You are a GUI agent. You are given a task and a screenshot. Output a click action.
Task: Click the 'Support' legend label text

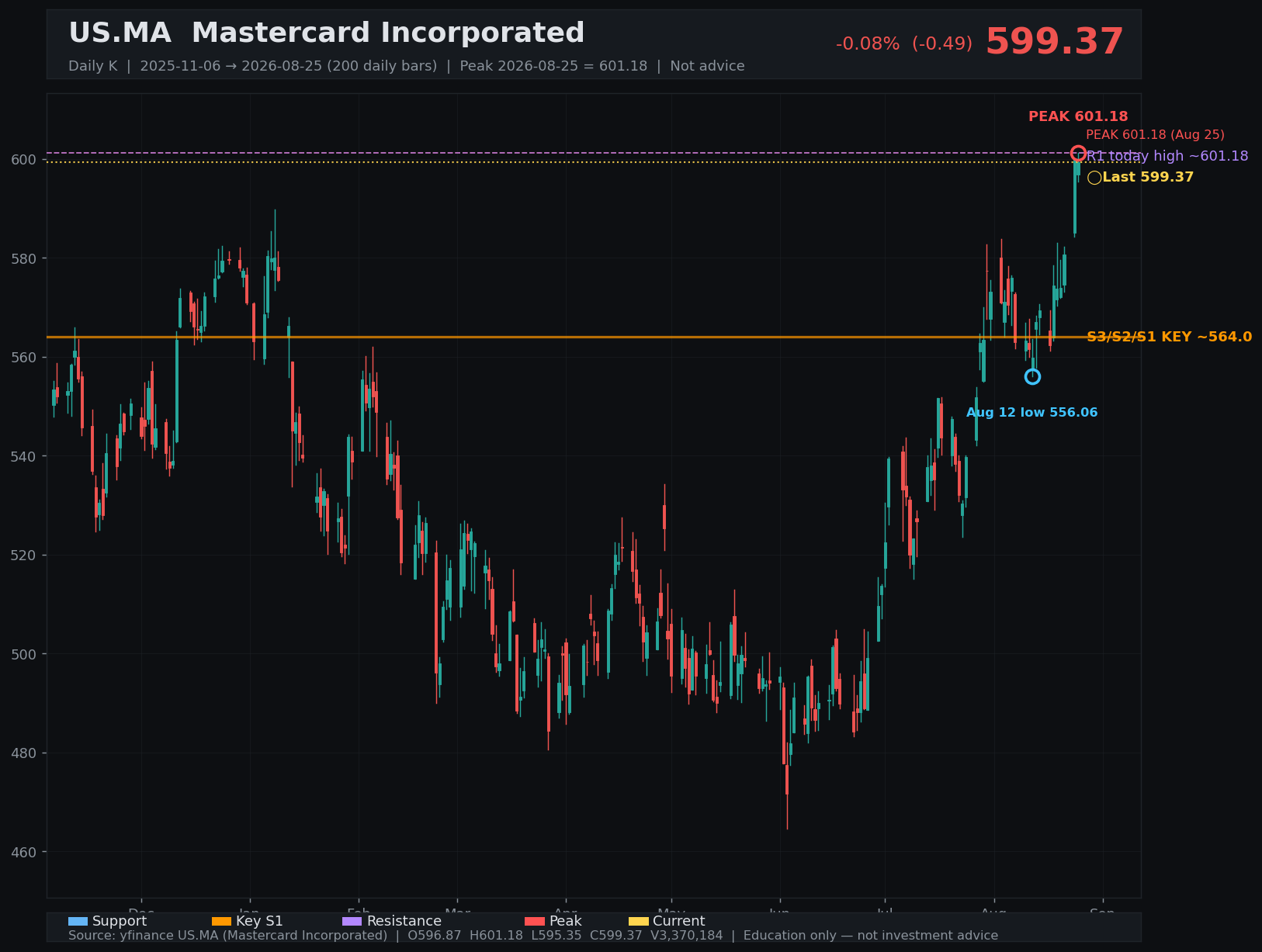(120, 921)
